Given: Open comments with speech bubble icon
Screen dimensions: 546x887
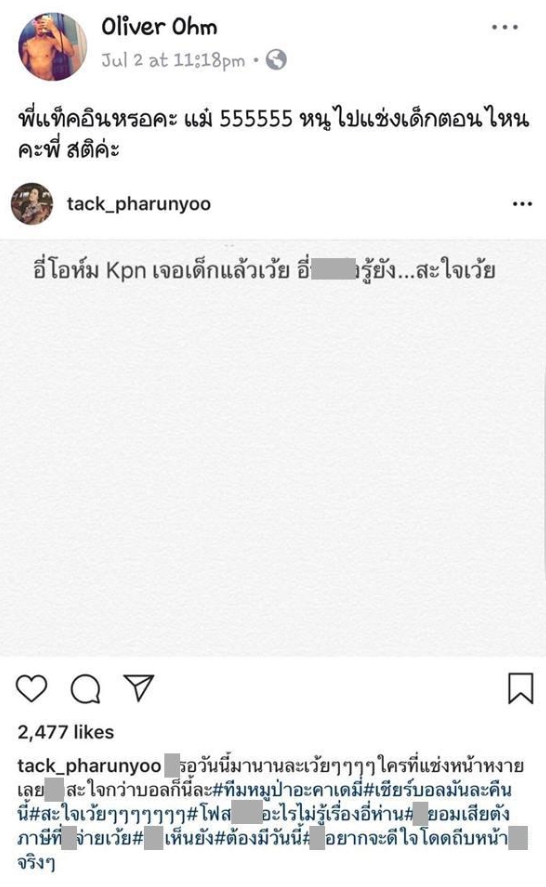Looking at the screenshot, I should click(85, 688).
